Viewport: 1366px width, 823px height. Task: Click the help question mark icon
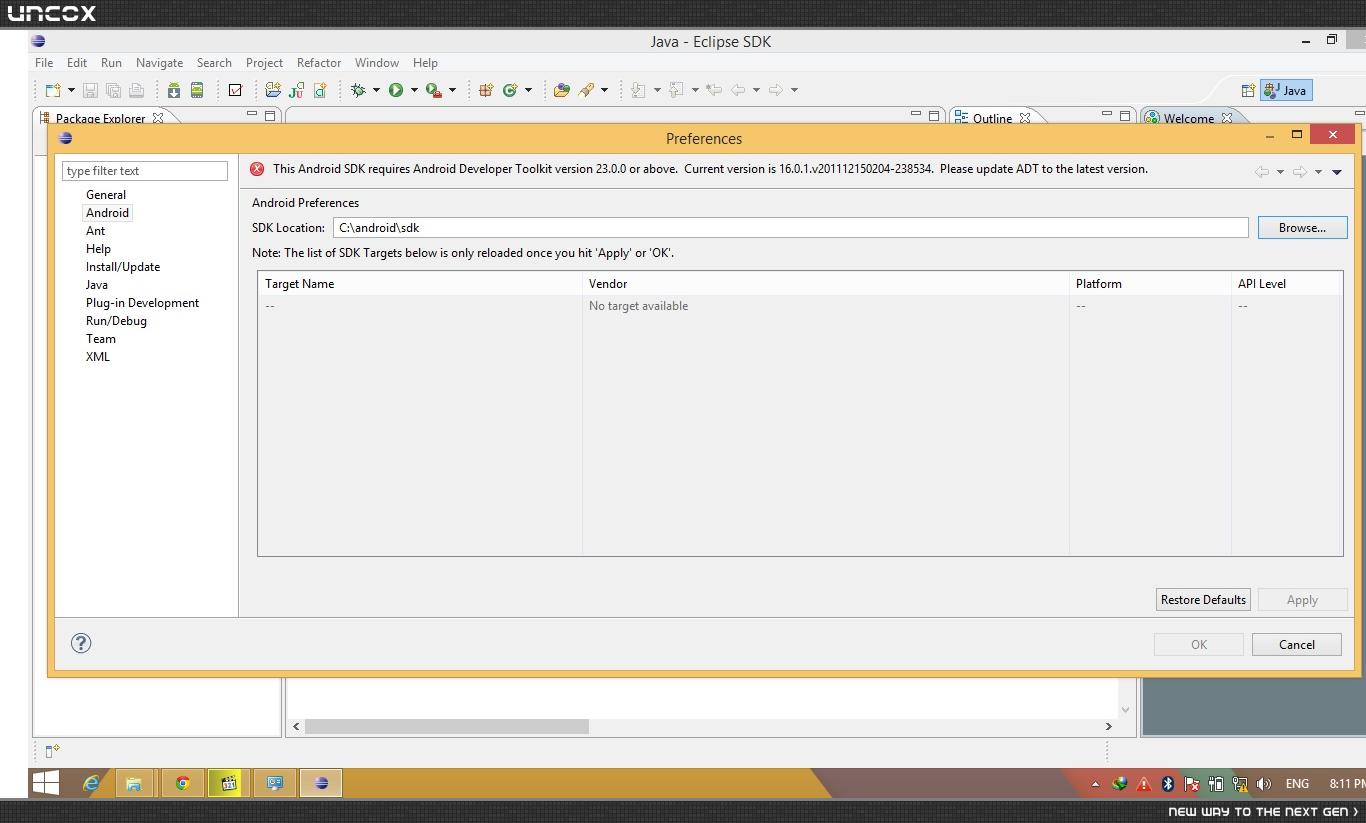point(82,643)
